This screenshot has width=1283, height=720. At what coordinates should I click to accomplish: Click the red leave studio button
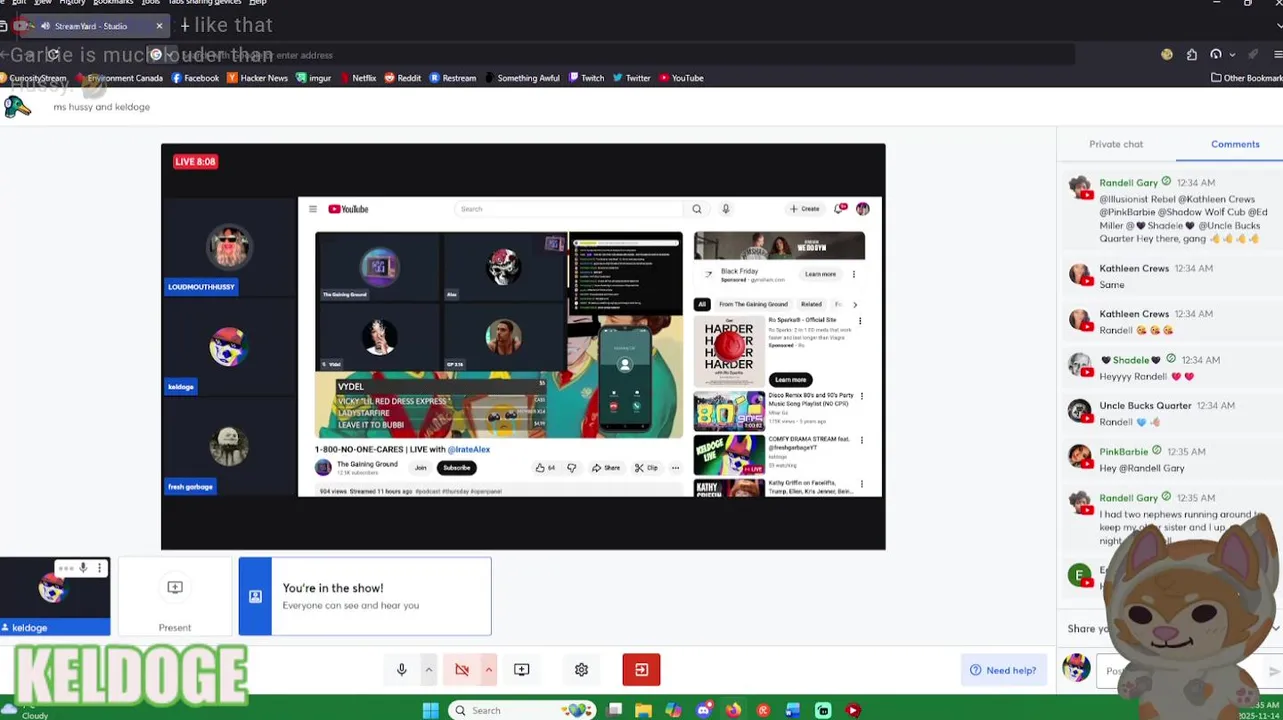point(641,670)
